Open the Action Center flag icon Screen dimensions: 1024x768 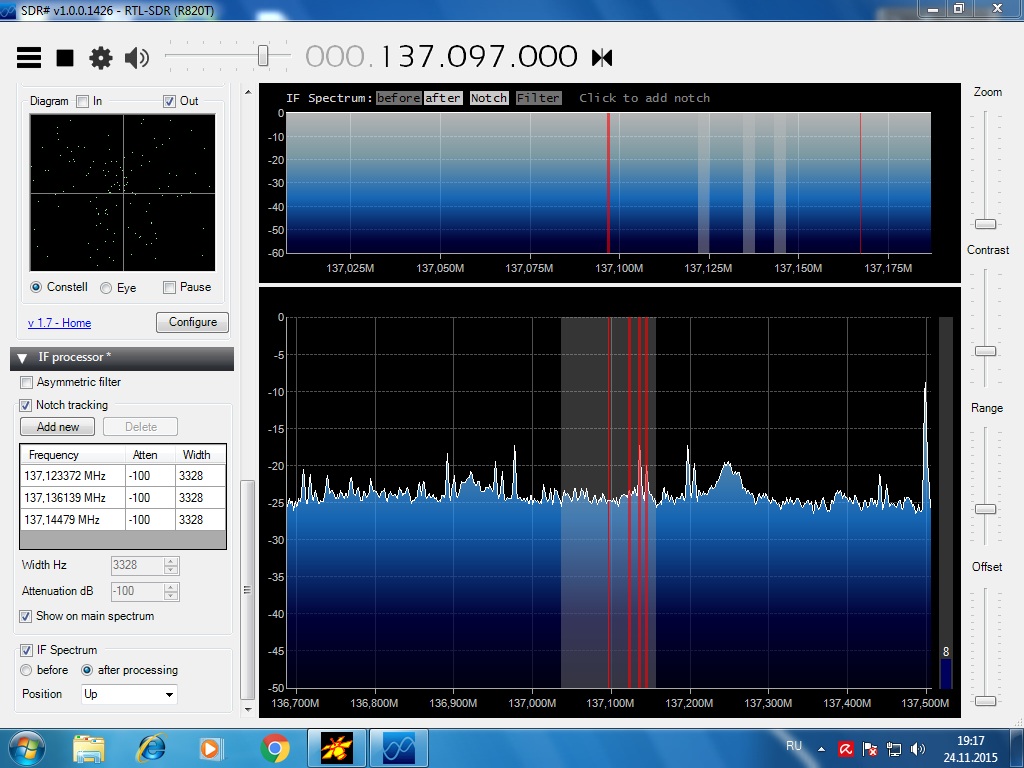(870, 749)
